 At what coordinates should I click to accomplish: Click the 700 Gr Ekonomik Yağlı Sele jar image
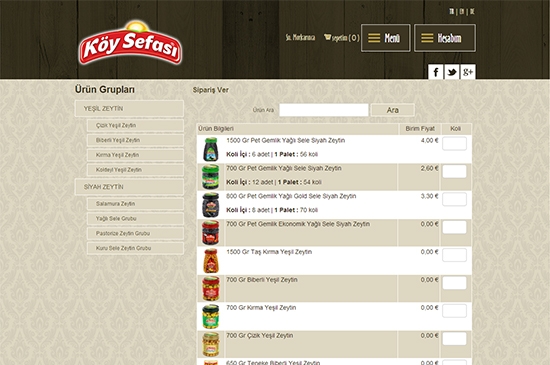click(x=211, y=233)
